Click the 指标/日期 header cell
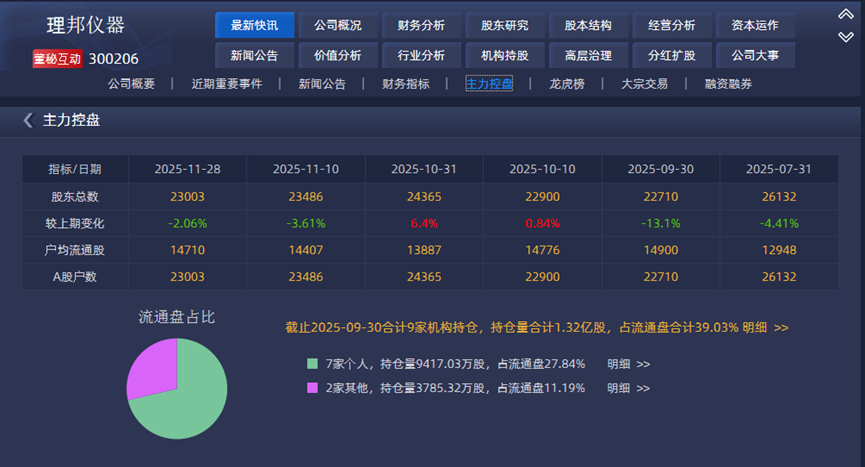 [x=75, y=169]
